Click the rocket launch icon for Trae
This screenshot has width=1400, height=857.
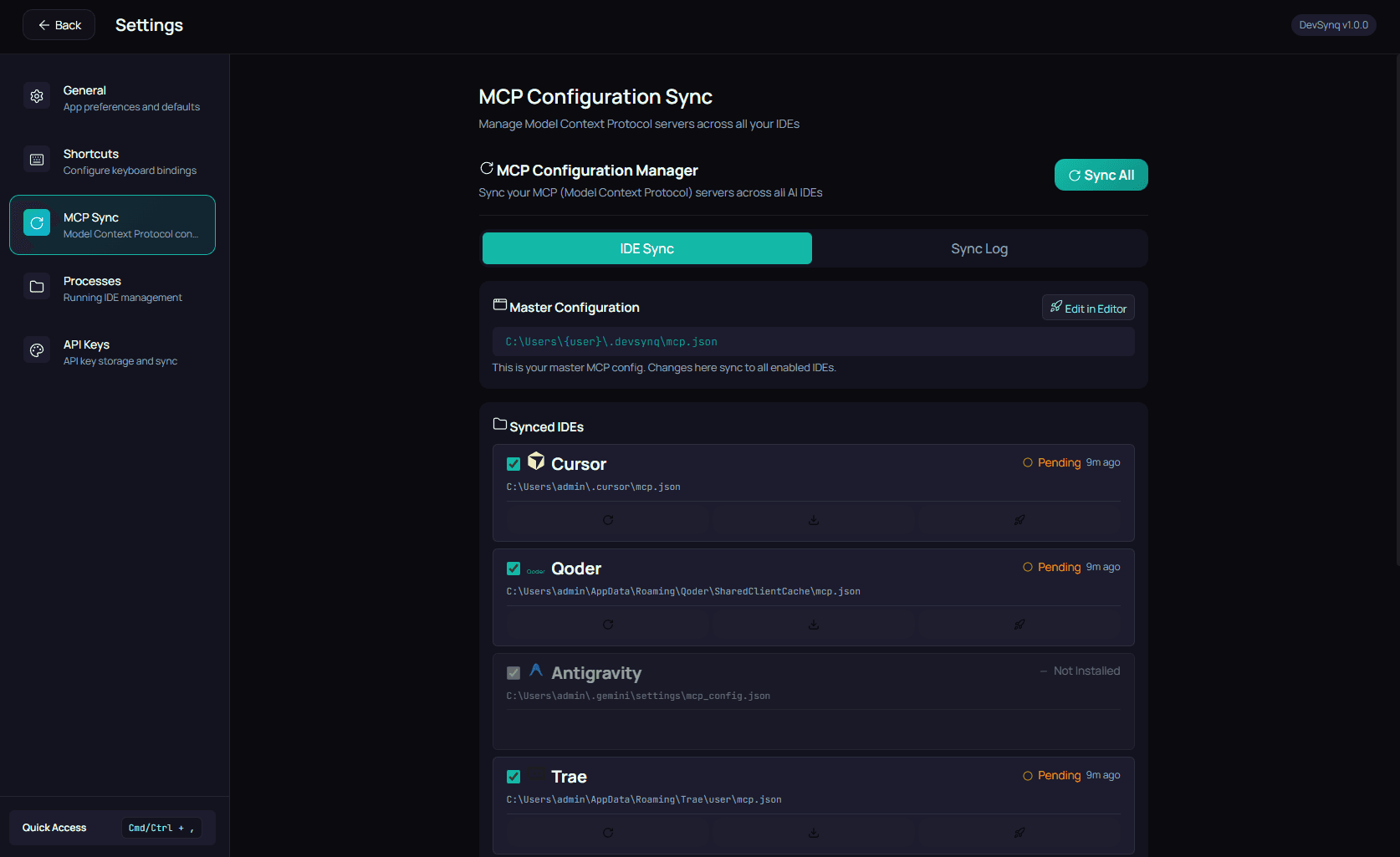point(1019,833)
